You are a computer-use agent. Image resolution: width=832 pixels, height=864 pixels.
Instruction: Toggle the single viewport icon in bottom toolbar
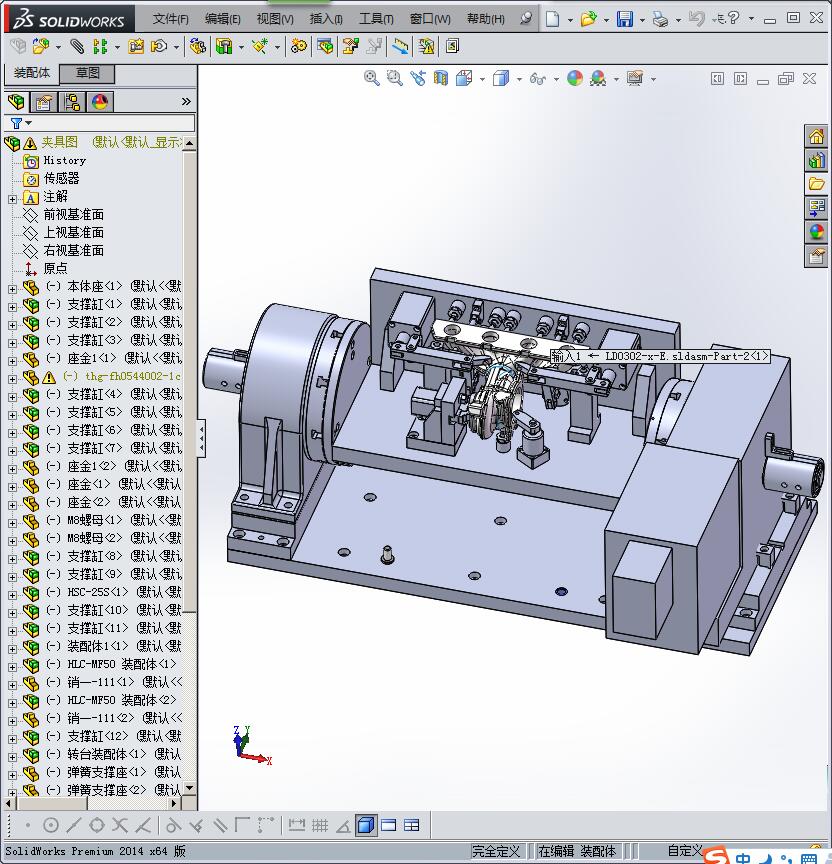[388, 825]
